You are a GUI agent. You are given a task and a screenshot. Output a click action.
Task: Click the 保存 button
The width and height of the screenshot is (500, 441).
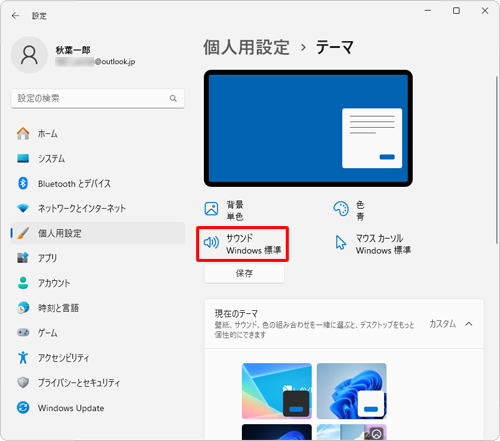pyautogui.click(x=244, y=273)
